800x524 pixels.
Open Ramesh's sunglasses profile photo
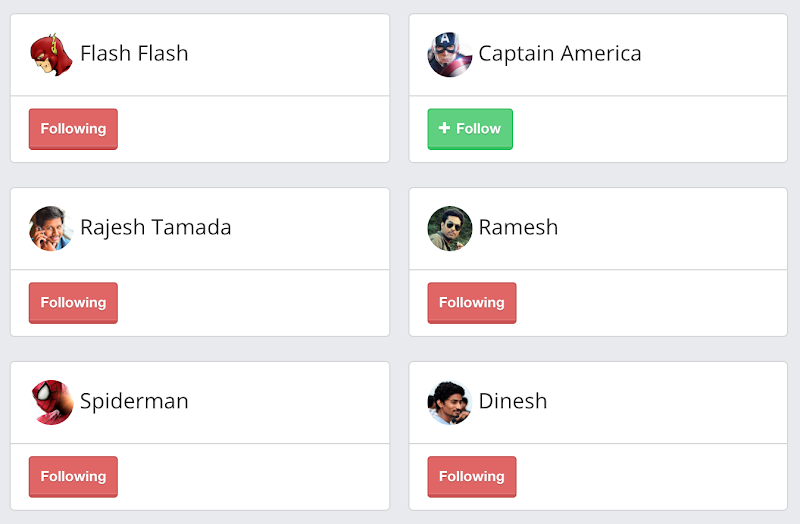click(449, 228)
